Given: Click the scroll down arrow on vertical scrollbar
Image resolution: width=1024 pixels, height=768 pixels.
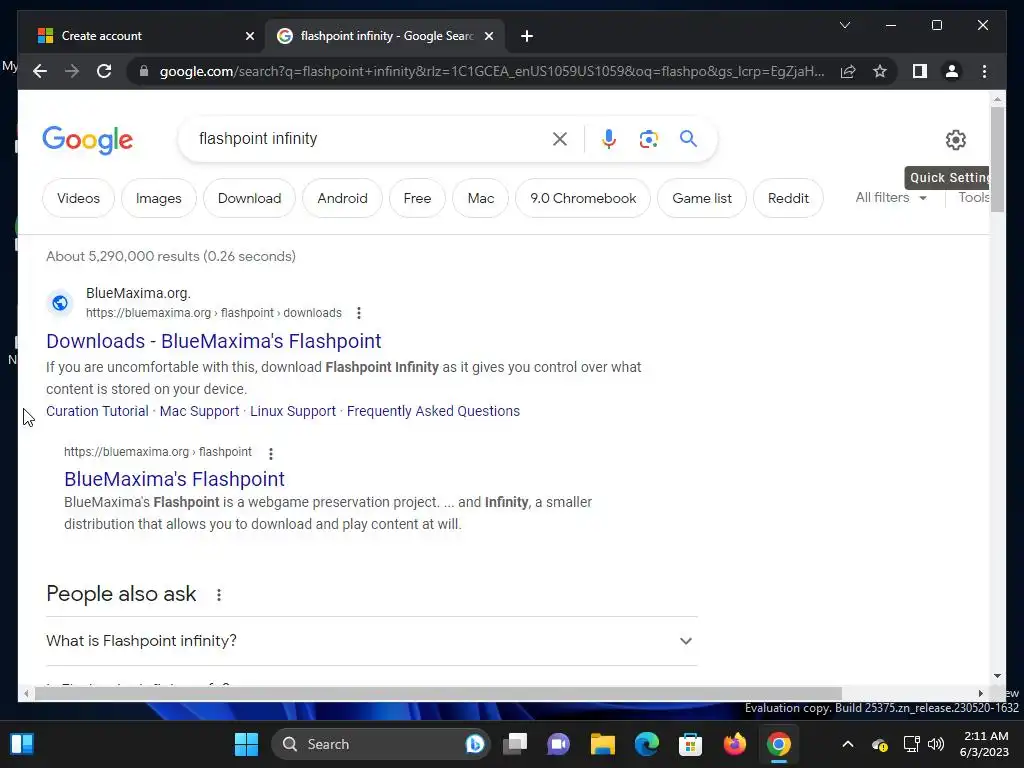Looking at the screenshot, I should 997,676.
